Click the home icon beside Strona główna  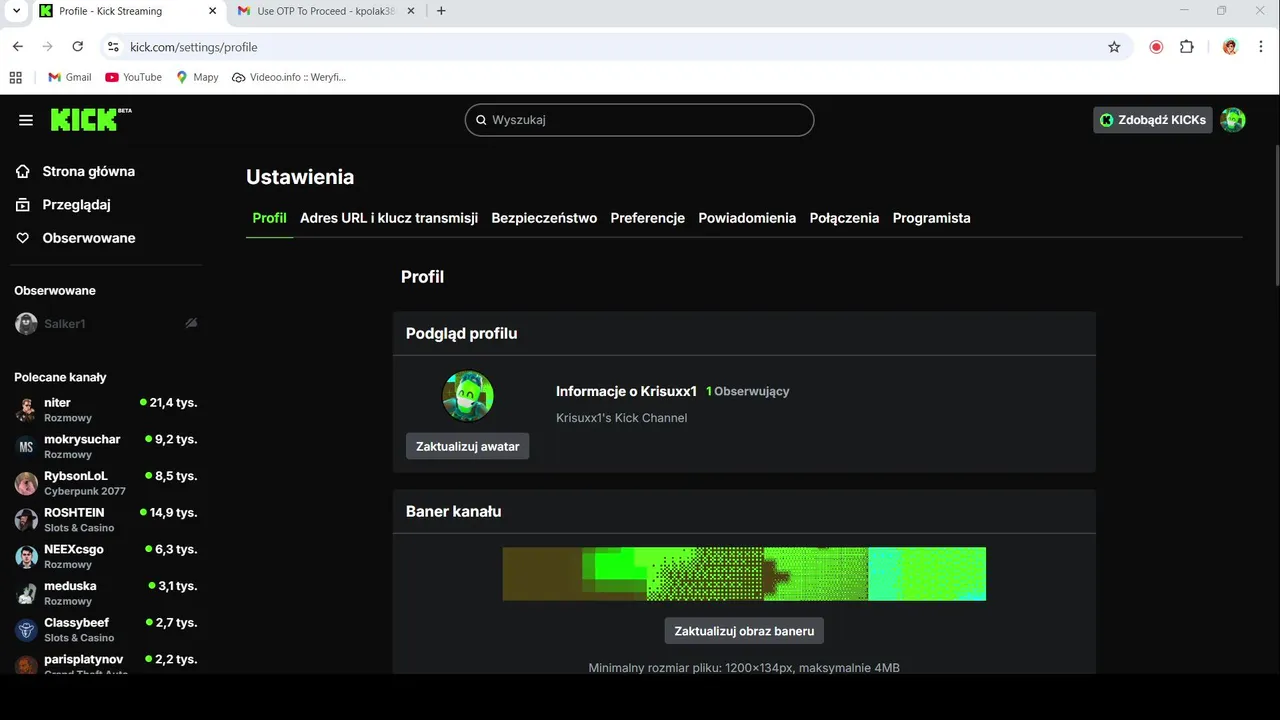(23, 171)
